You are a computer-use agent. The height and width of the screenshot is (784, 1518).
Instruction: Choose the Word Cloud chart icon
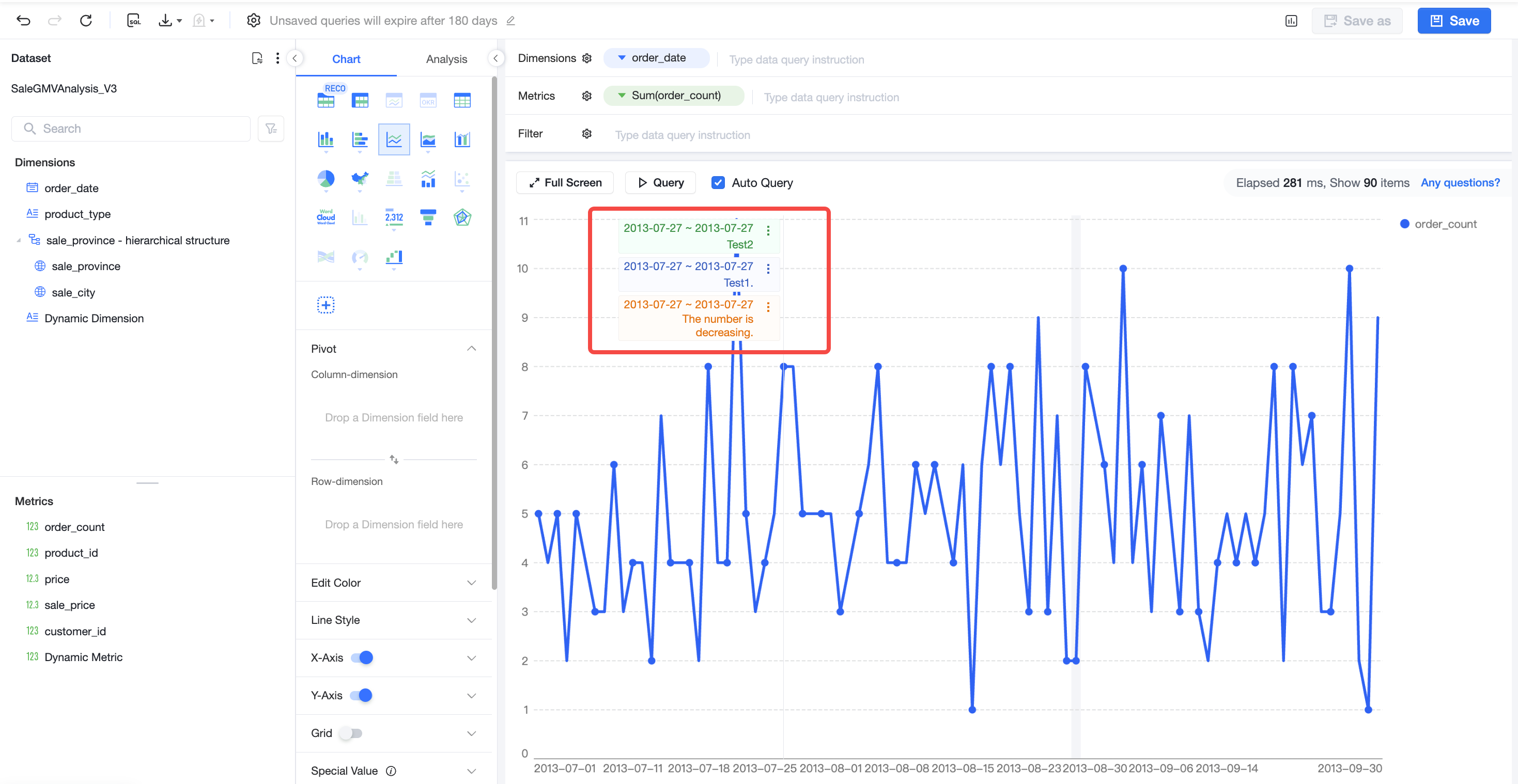326,217
